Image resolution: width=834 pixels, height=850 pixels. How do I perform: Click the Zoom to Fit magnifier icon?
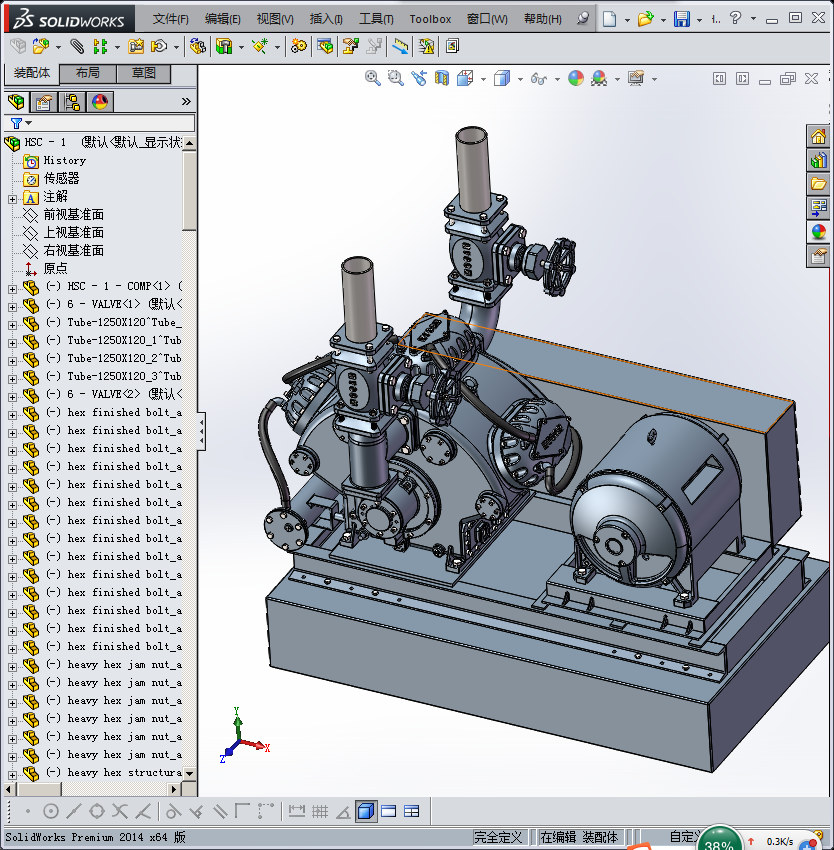coord(373,78)
